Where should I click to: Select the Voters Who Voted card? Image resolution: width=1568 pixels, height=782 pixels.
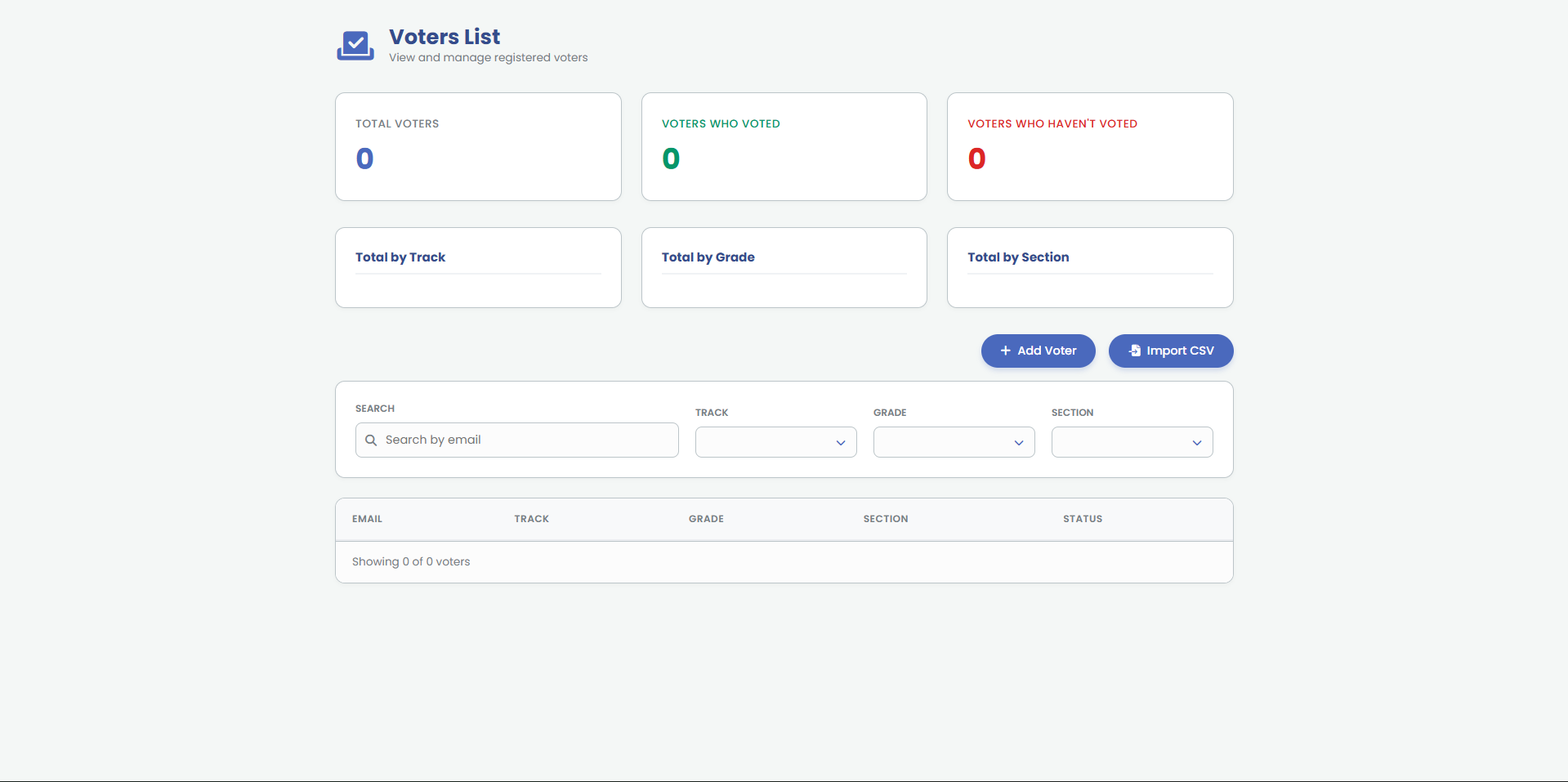pyautogui.click(x=784, y=146)
